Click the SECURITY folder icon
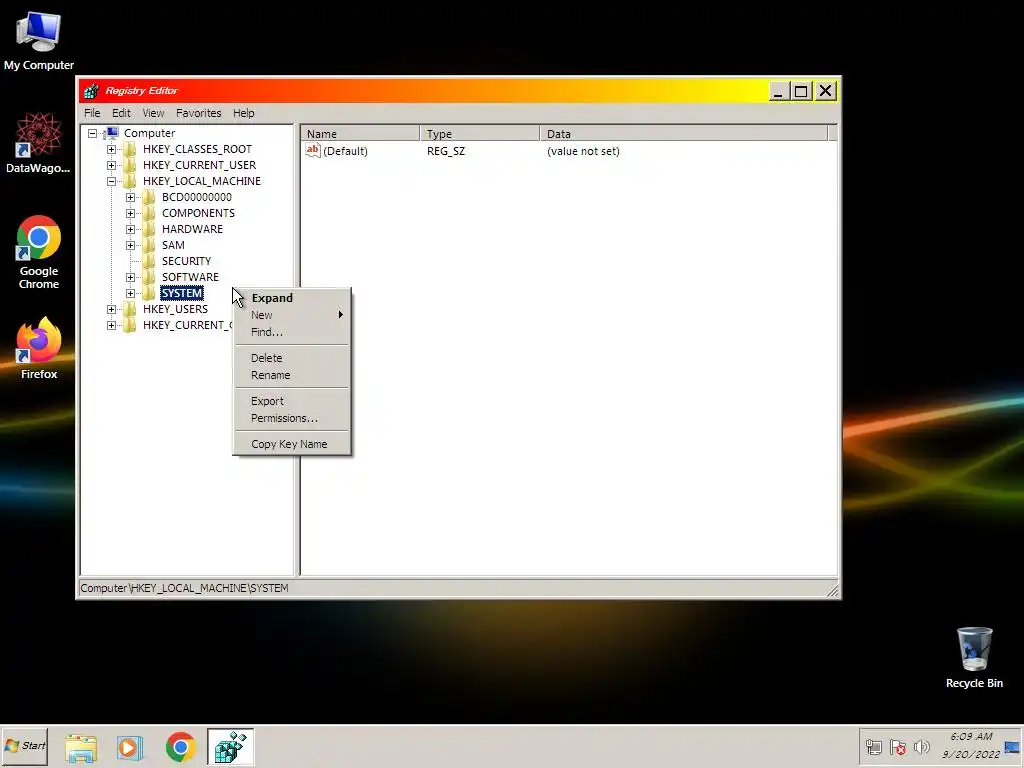 (x=149, y=261)
